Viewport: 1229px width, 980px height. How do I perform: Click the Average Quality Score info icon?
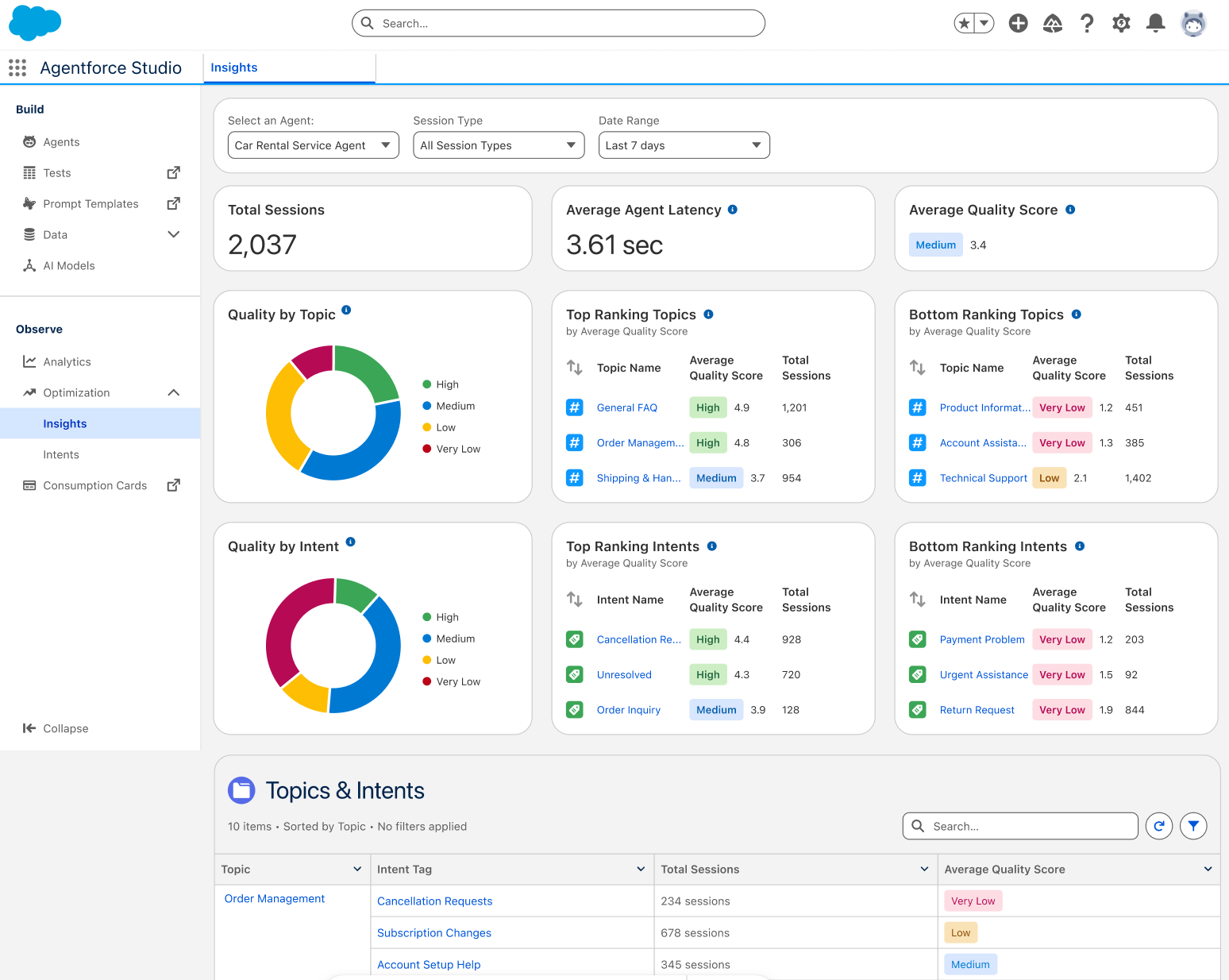point(1070,209)
